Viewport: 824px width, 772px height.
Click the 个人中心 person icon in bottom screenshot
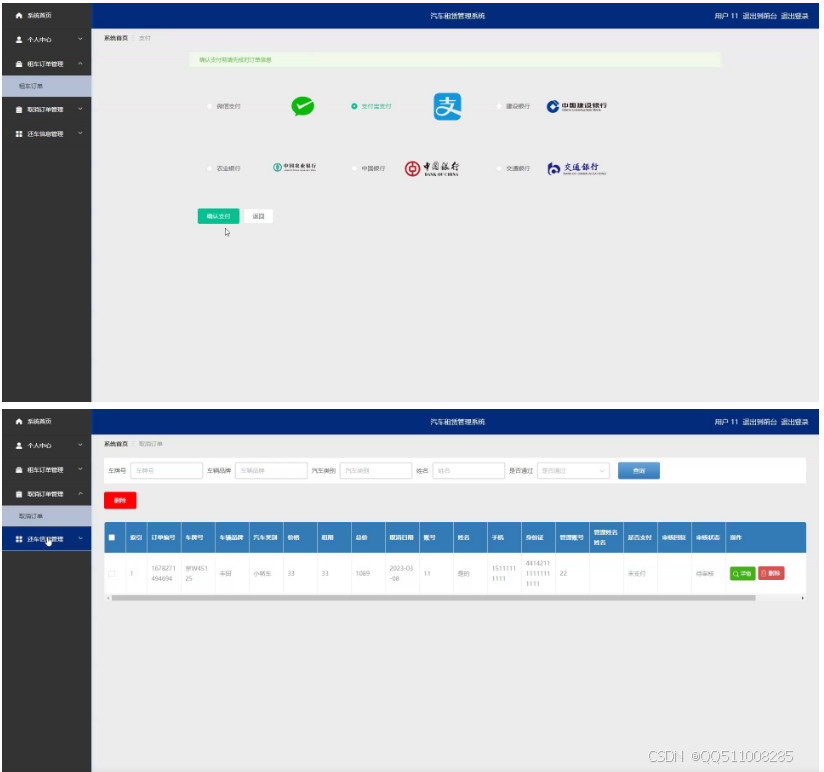(19, 446)
